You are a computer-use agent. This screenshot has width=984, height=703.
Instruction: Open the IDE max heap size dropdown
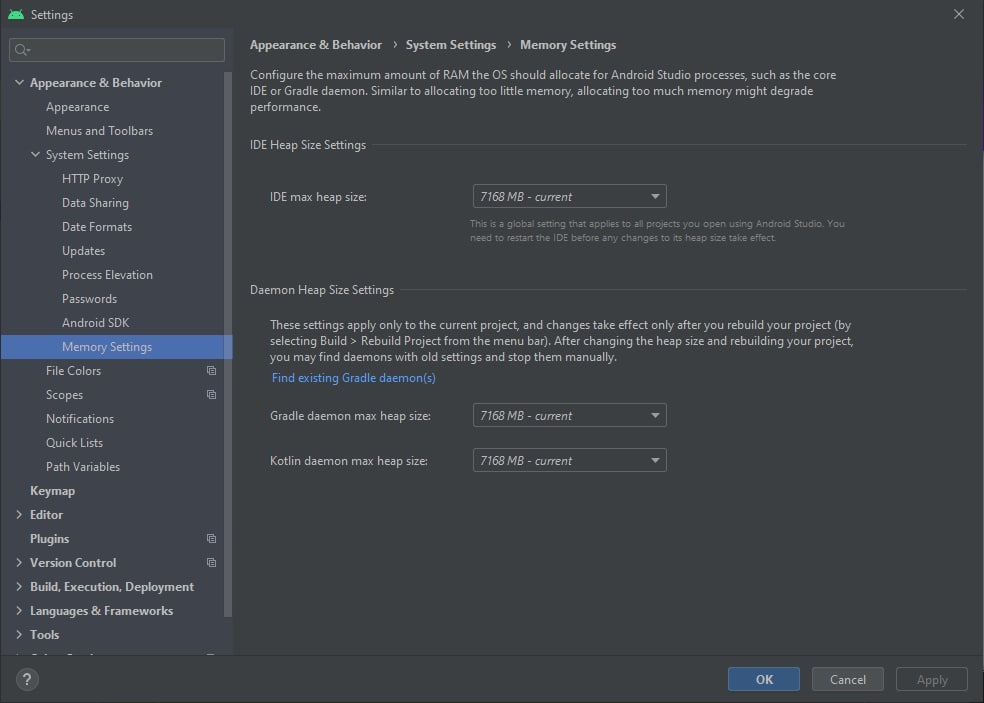click(x=569, y=196)
